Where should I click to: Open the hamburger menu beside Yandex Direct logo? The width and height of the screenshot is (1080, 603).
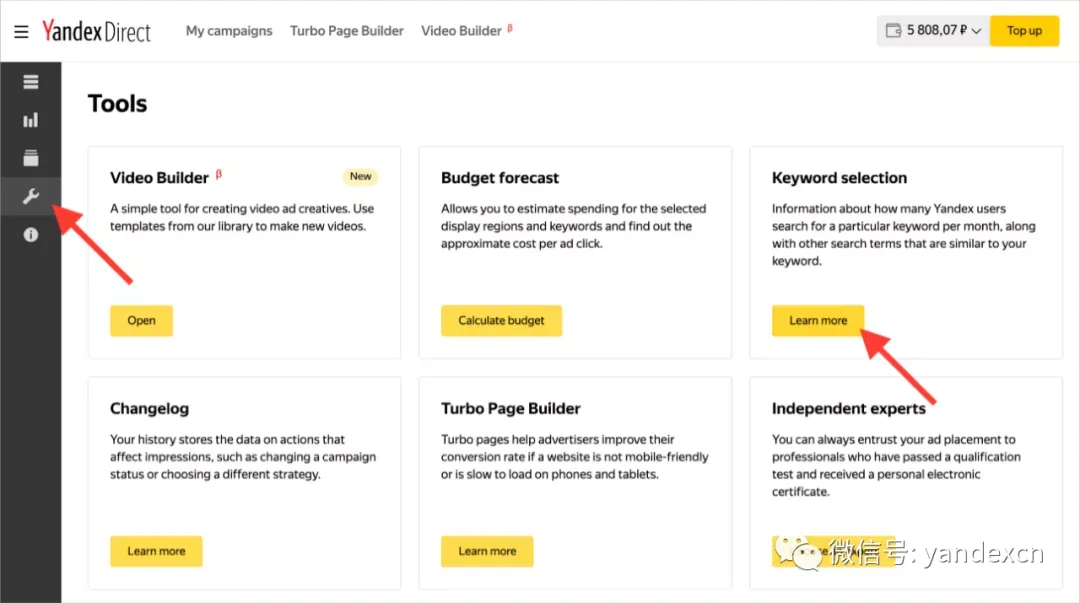[21, 32]
